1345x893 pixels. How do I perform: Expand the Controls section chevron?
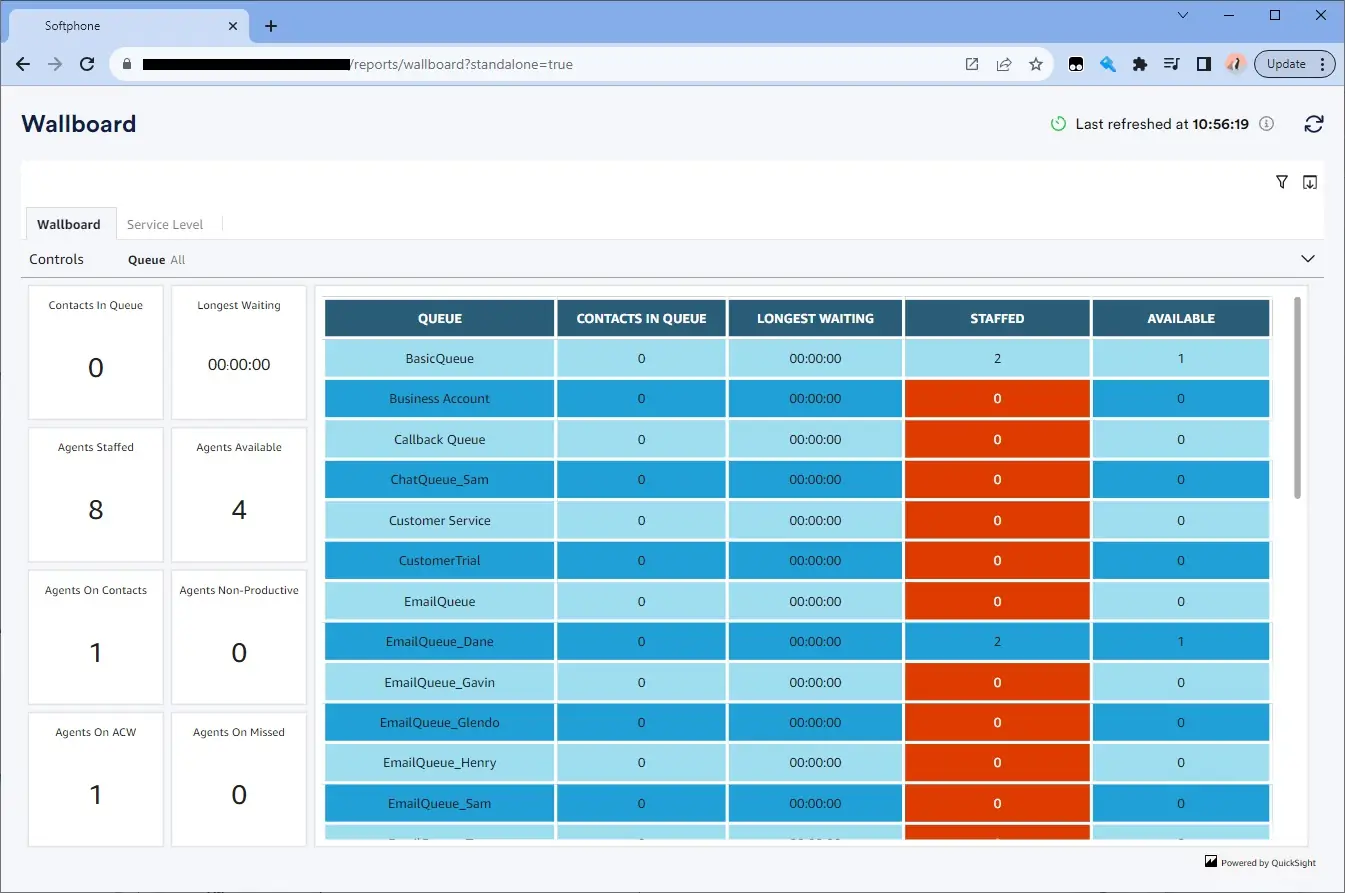pyautogui.click(x=1307, y=259)
